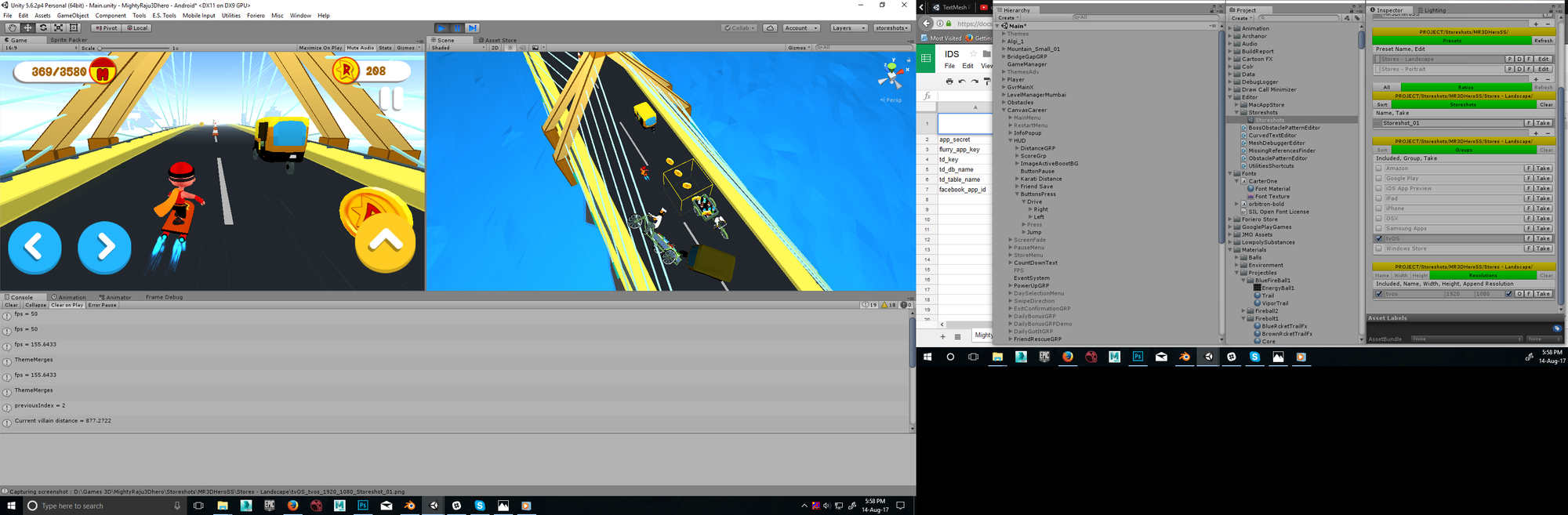This screenshot has height=515, width=1568.
Task: Click the undo icon in Google Sheets
Action: [x=962, y=82]
